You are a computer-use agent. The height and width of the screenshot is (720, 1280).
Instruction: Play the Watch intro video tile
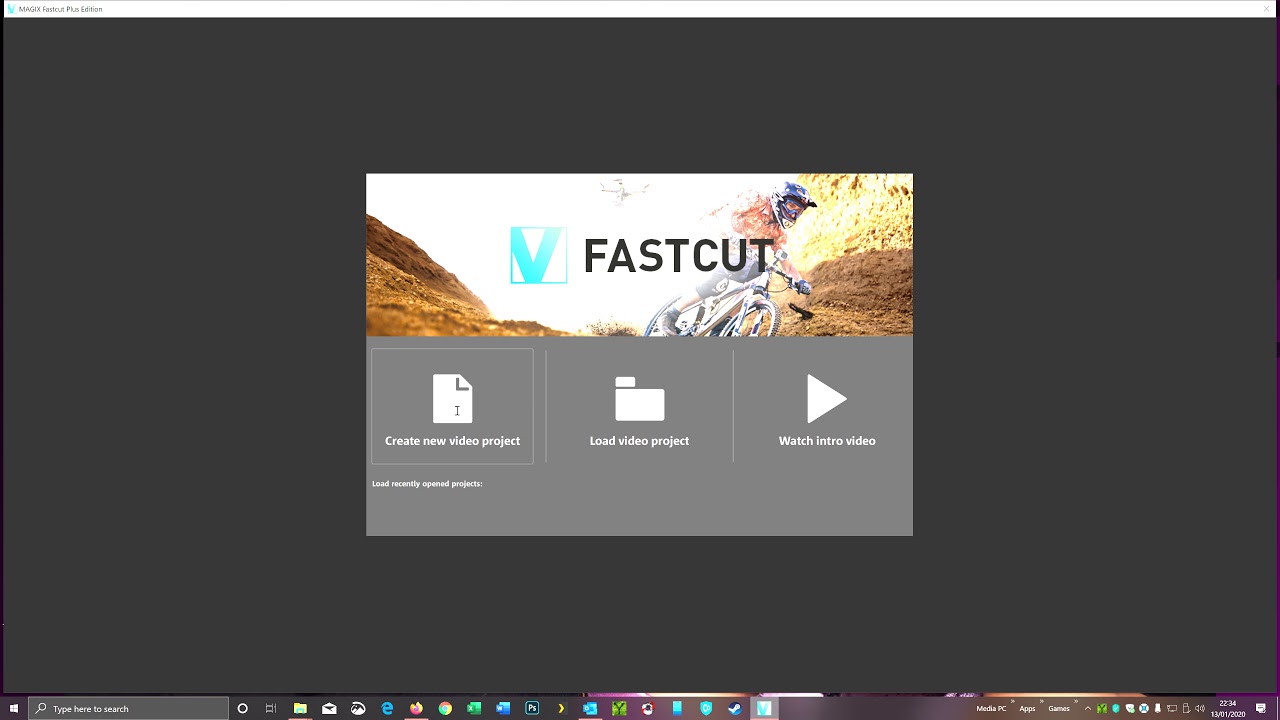827,406
